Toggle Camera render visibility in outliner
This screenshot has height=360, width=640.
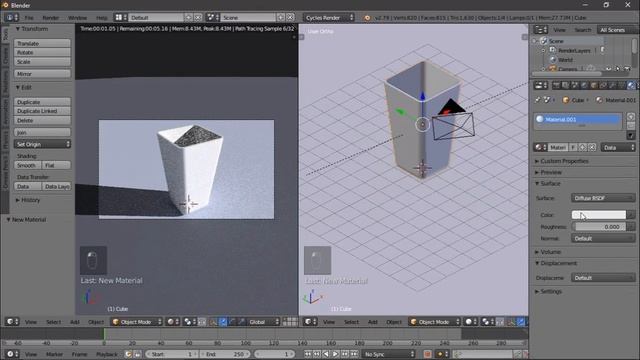click(x=627, y=69)
